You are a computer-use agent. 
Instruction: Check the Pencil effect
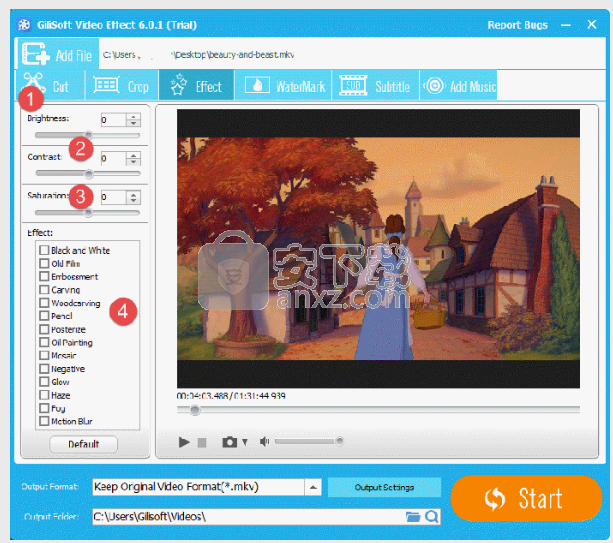point(44,316)
